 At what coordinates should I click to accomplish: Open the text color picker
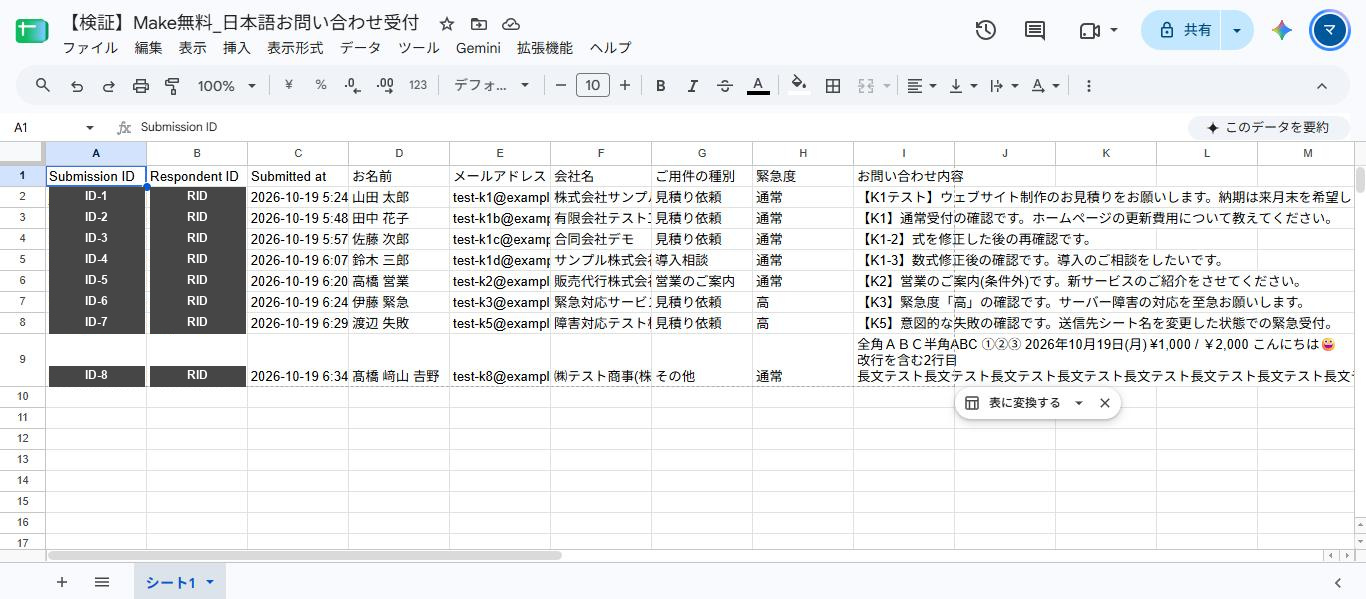pos(758,86)
